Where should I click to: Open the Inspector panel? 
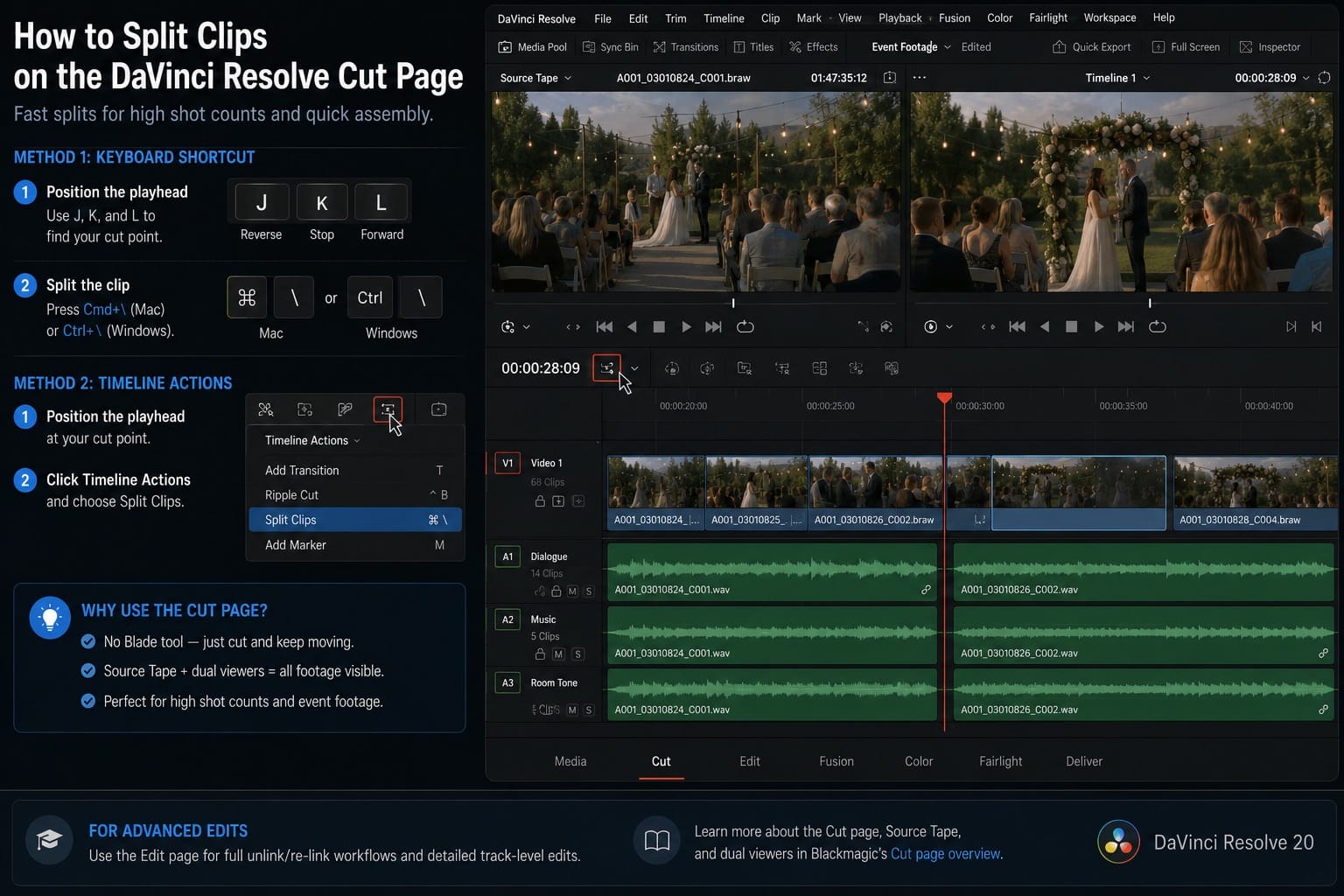click(1270, 47)
